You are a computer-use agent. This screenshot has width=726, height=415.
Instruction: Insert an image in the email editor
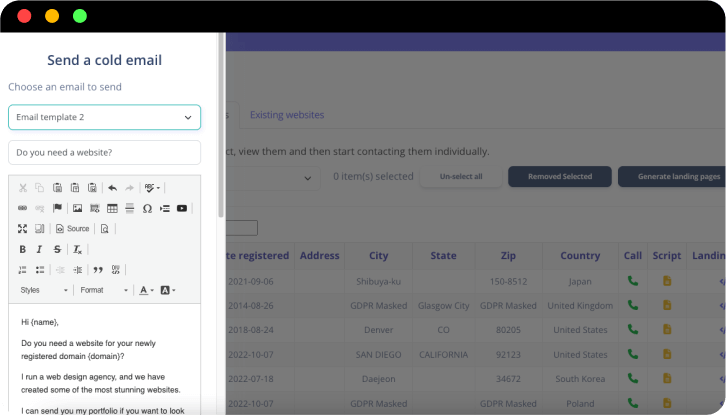(x=77, y=208)
